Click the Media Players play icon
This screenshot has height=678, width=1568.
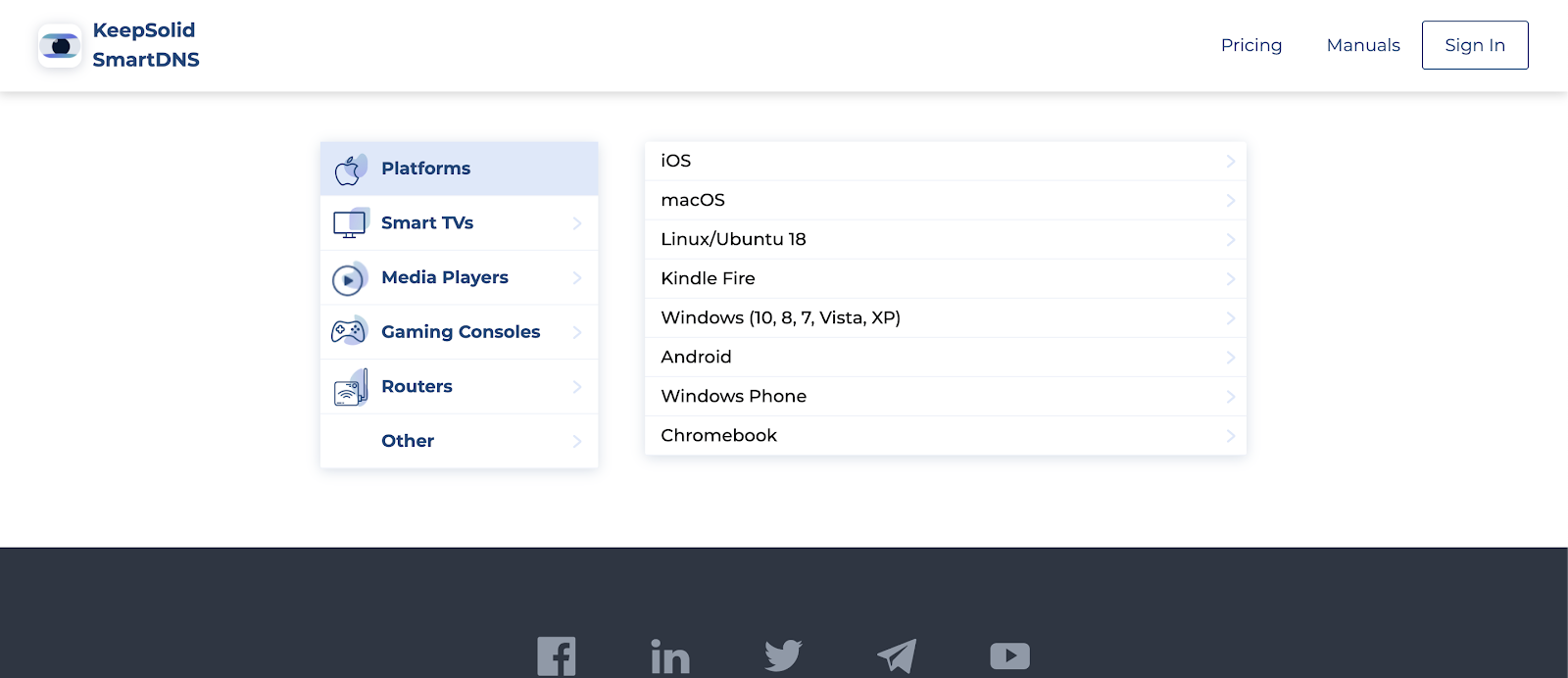(x=350, y=278)
